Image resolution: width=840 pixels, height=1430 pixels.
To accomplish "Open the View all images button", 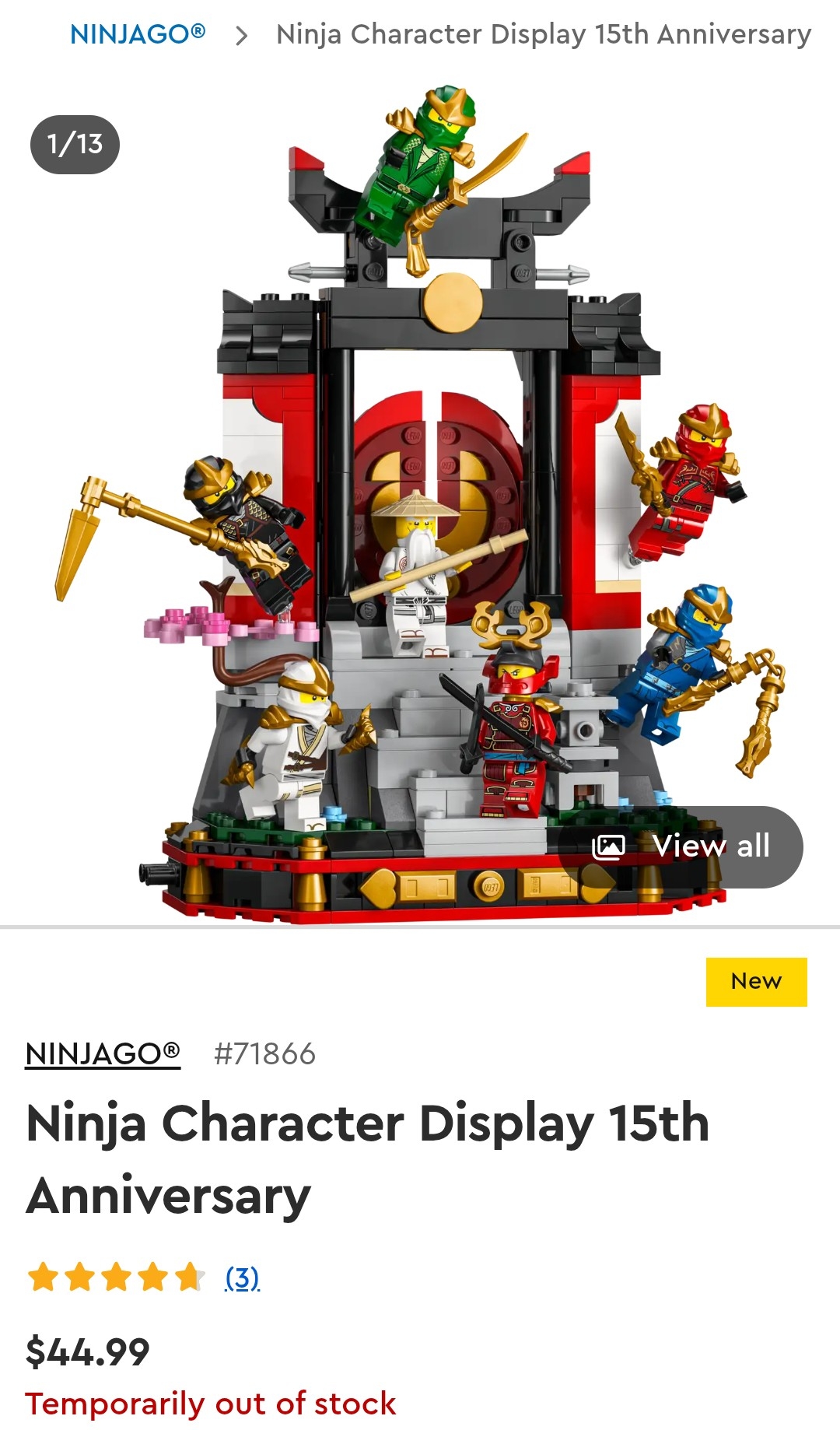I will (x=681, y=846).
